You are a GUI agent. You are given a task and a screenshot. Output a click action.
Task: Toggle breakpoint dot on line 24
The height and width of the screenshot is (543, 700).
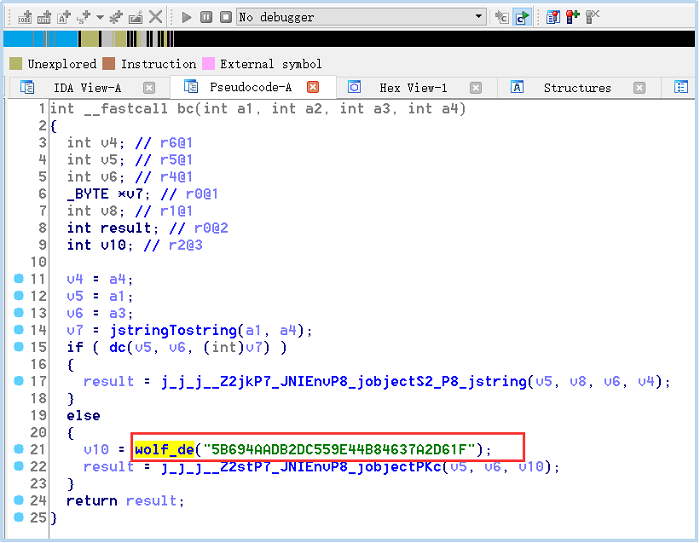pyautogui.click(x=18, y=500)
